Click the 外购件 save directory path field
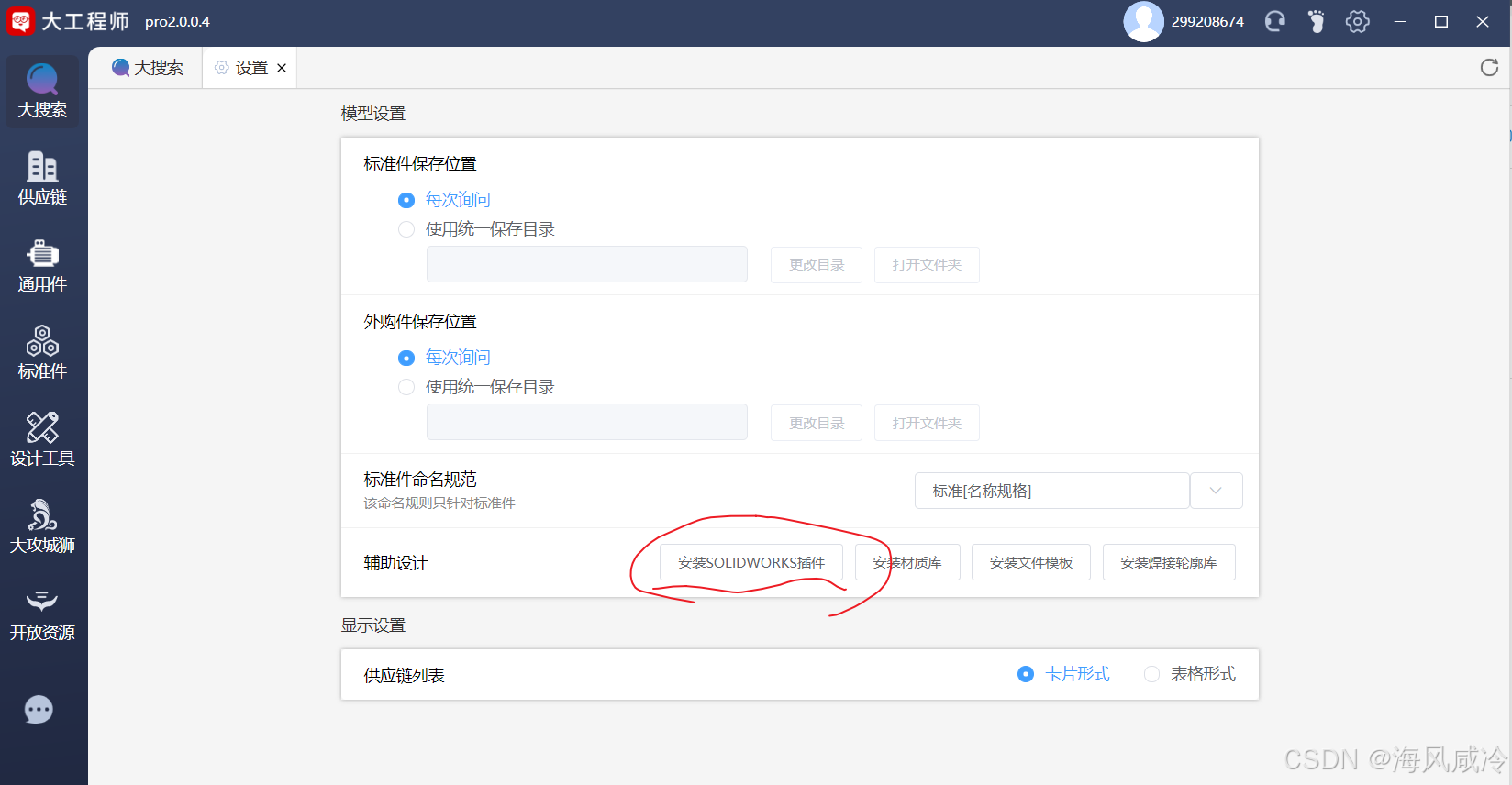 click(587, 422)
